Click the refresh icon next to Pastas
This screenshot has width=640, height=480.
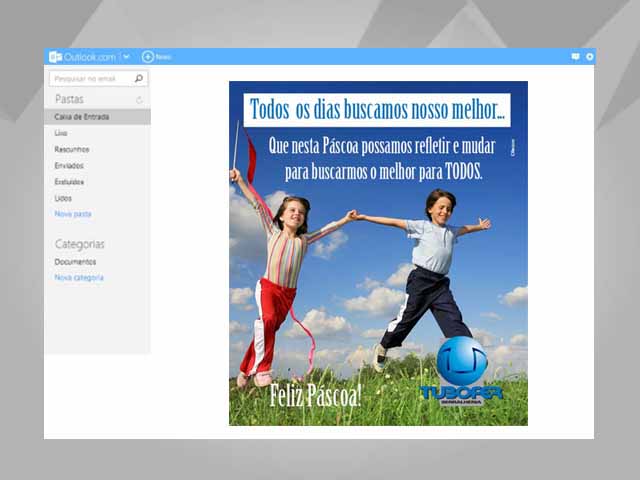(140, 100)
